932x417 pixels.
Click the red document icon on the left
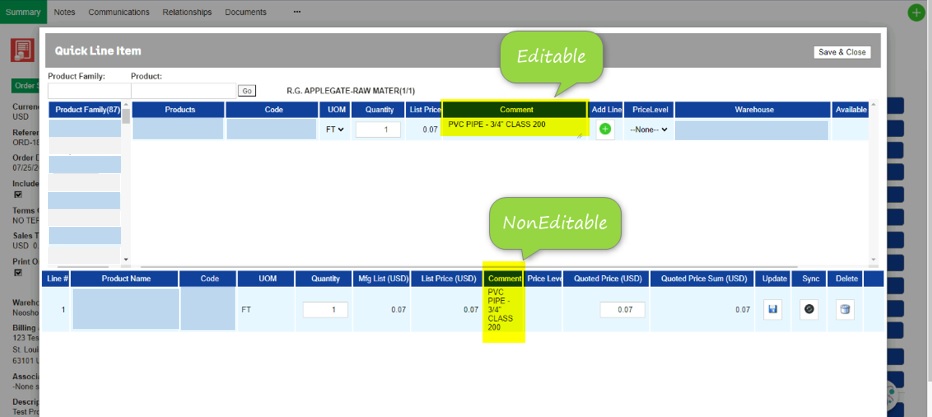click(x=22, y=50)
